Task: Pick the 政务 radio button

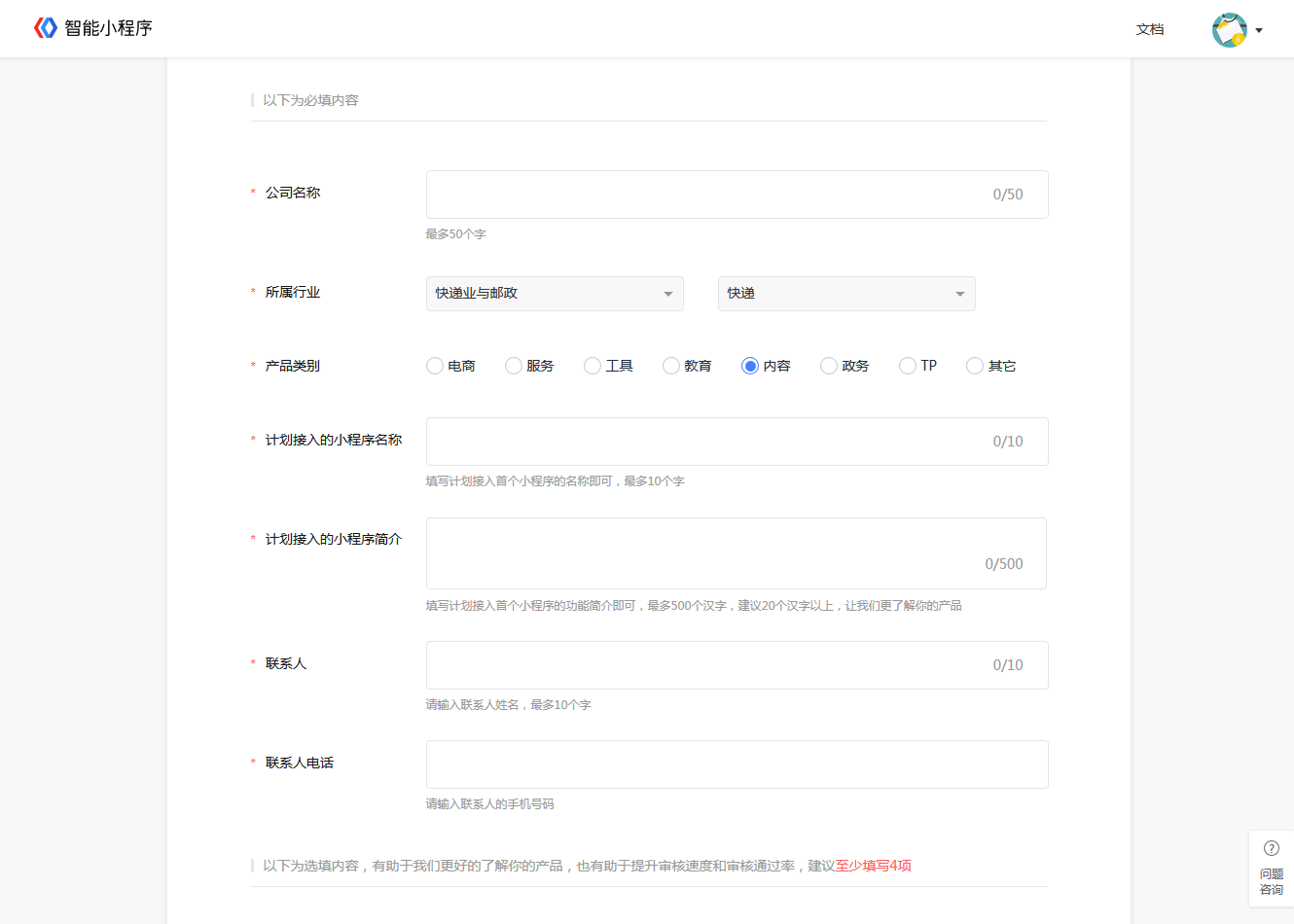Action: (829, 366)
